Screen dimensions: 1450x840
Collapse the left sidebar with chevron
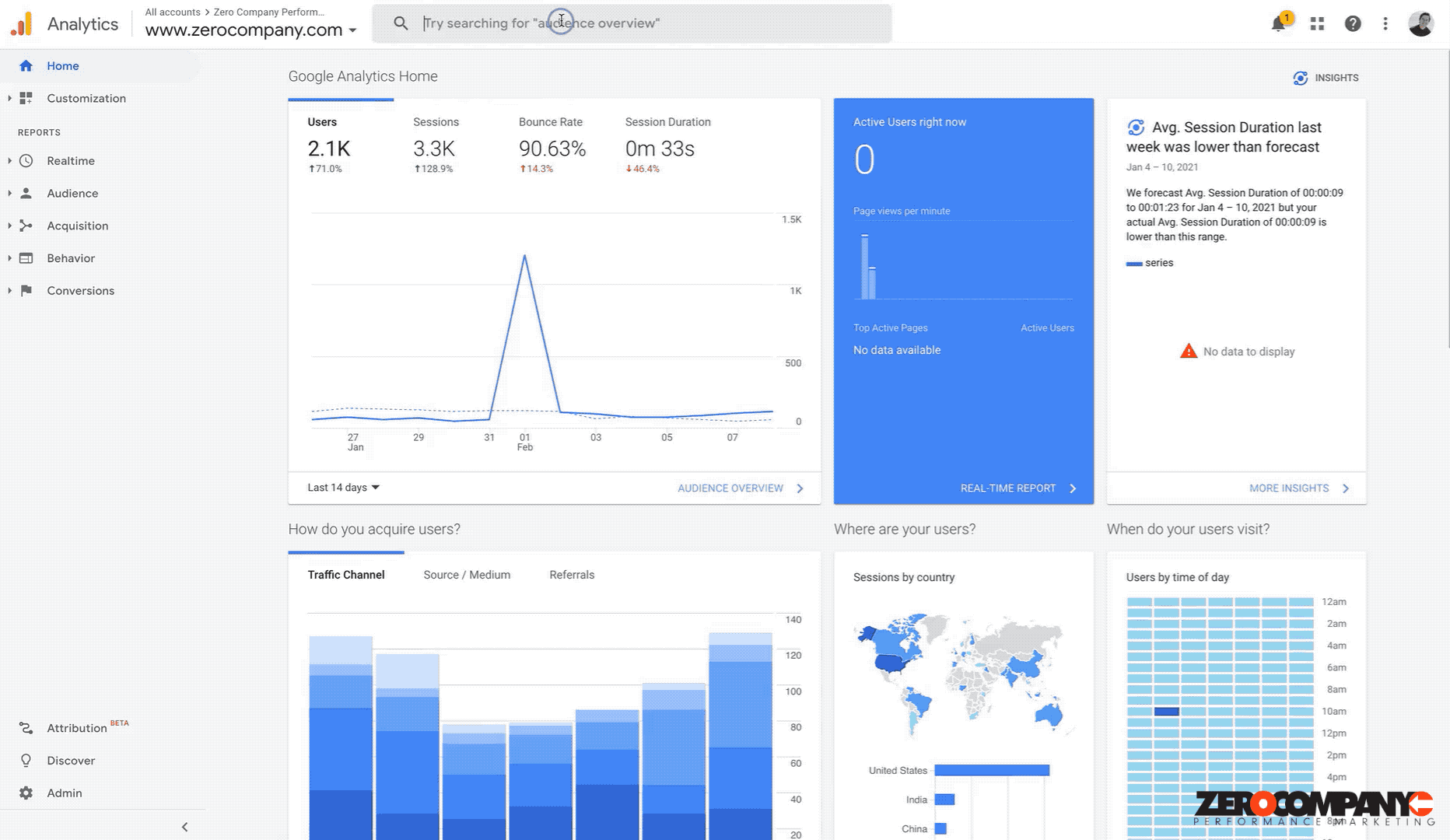click(x=184, y=827)
